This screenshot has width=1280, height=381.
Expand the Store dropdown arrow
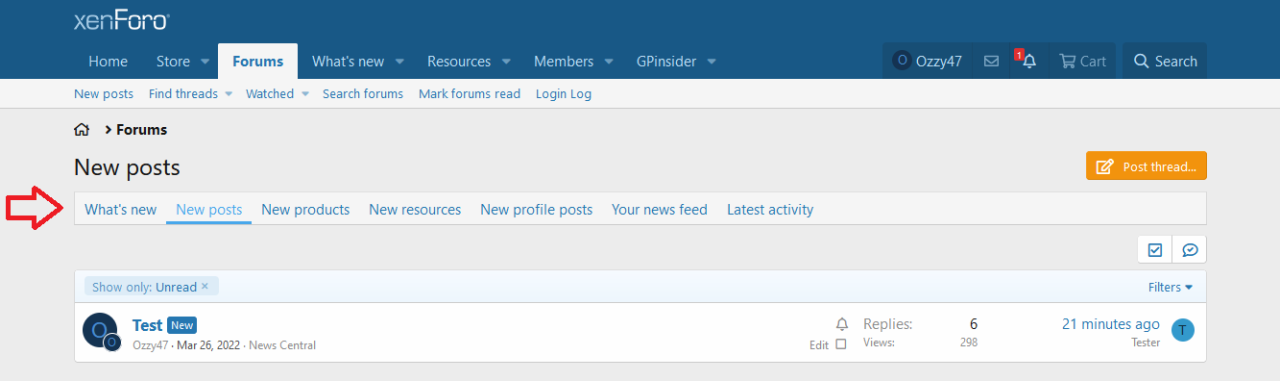205,62
